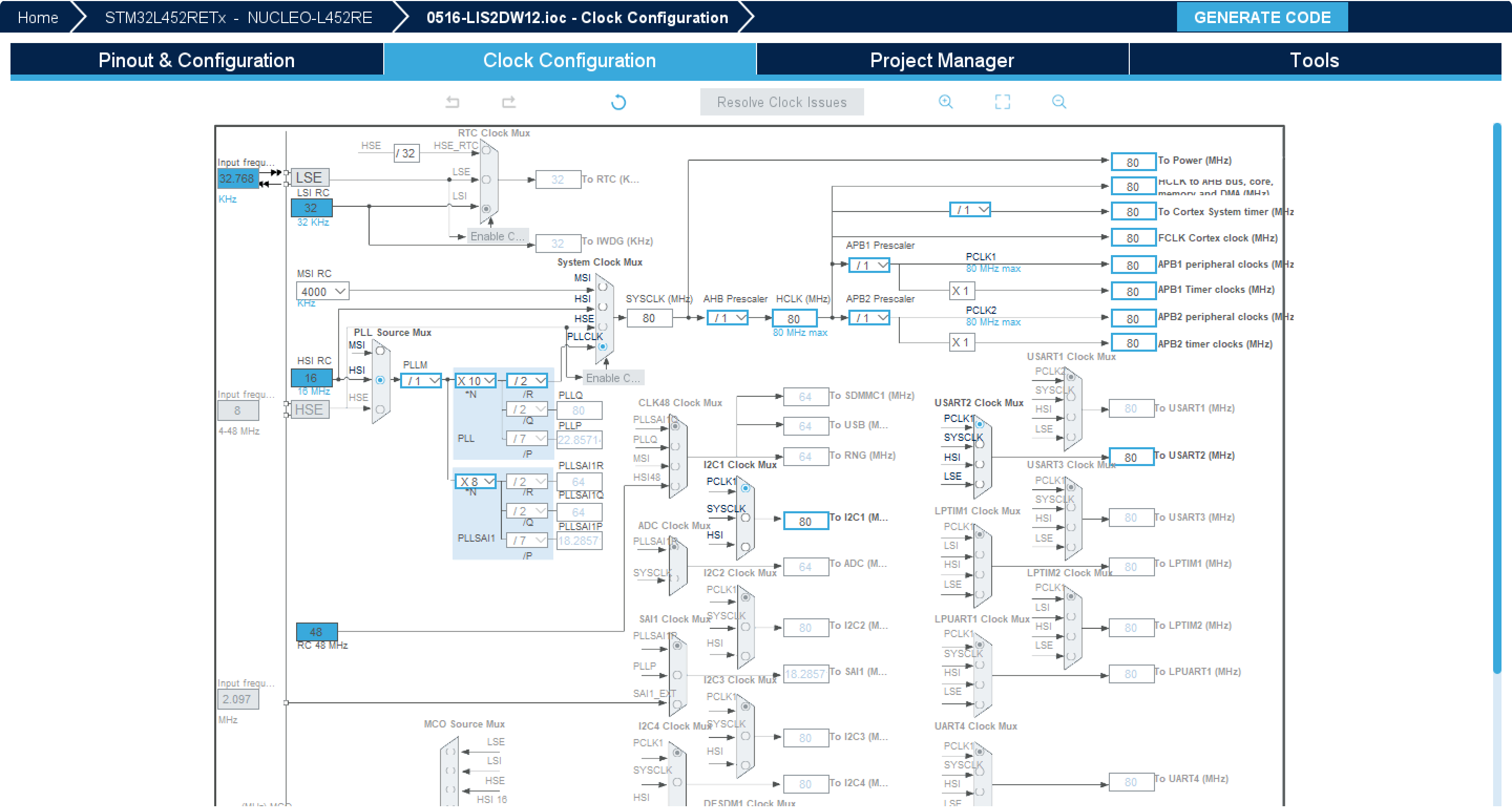Click the undo arrow icon
The height and width of the screenshot is (812, 1512).
tap(452, 102)
